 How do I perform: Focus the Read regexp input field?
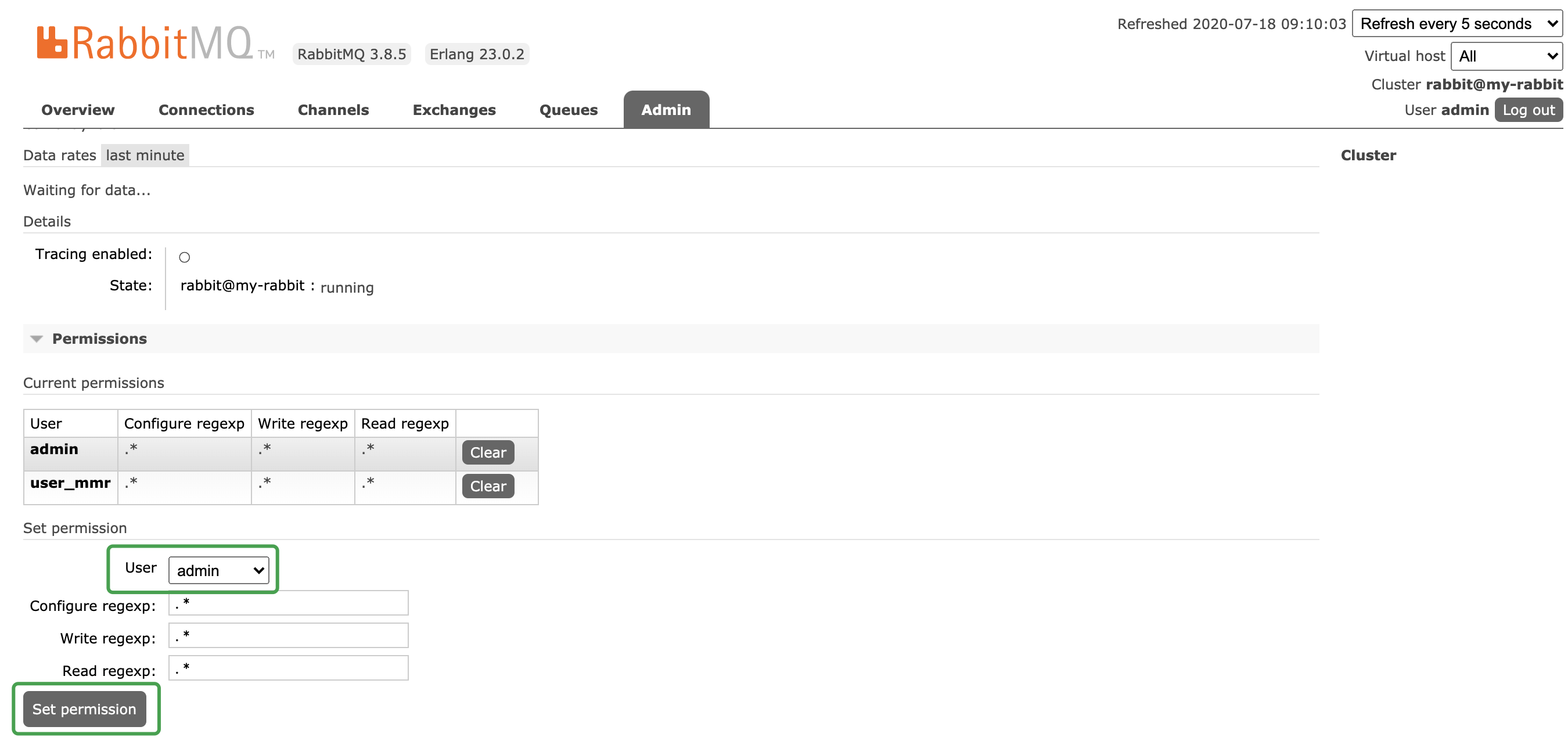[289, 668]
